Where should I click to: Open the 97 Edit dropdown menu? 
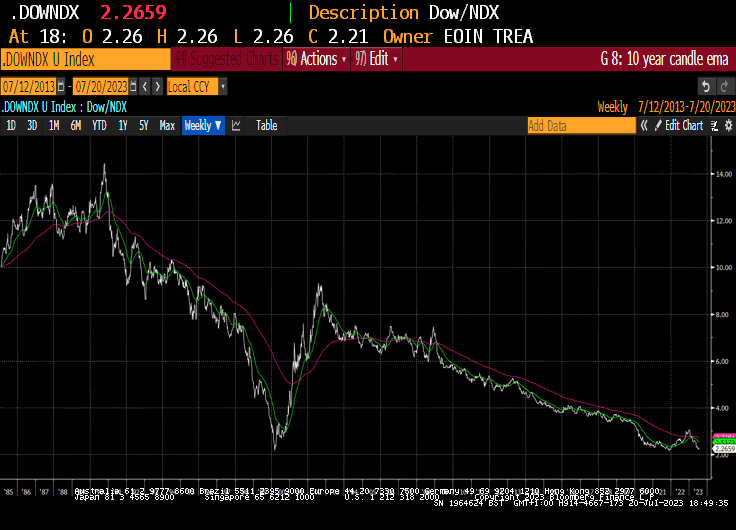tap(376, 59)
